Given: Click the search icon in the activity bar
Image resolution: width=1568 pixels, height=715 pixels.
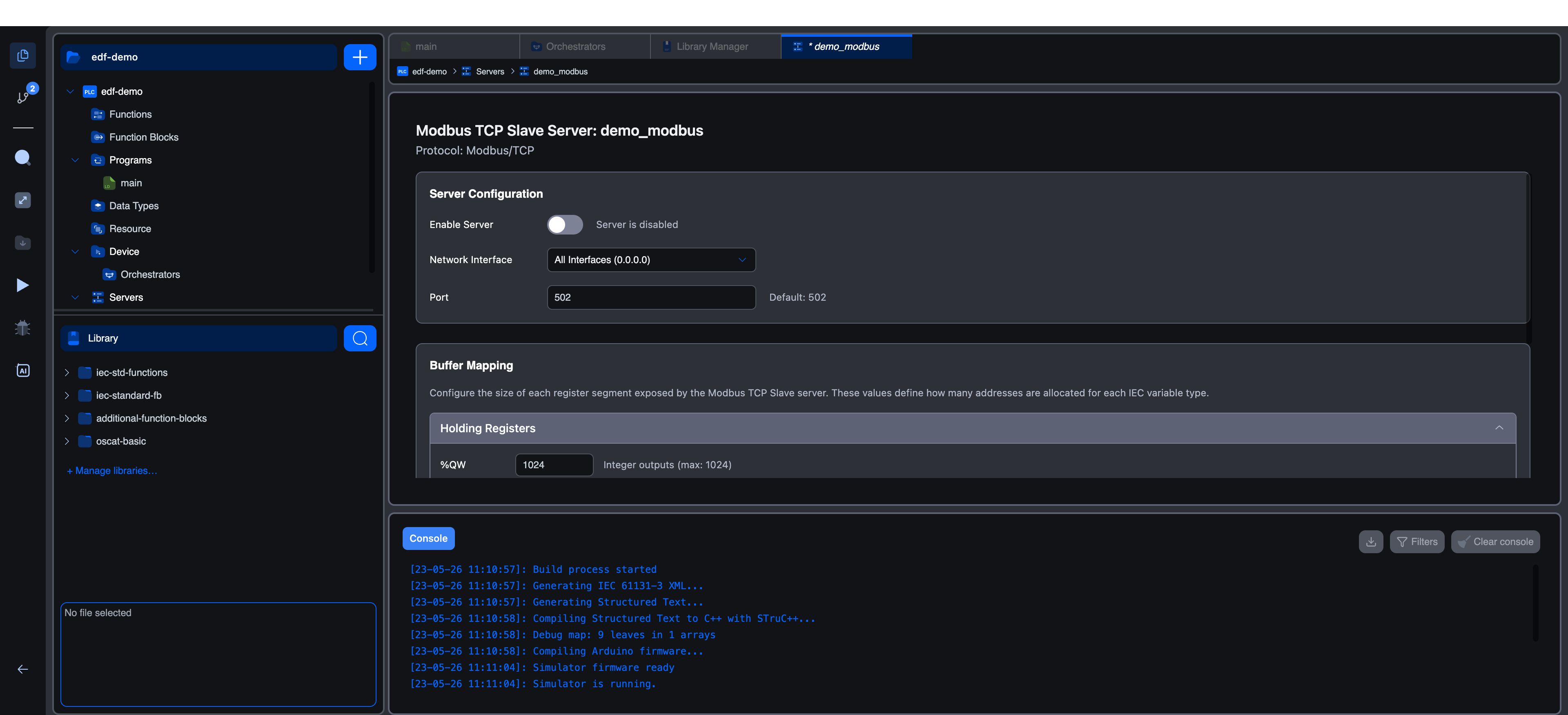Looking at the screenshot, I should click(x=22, y=158).
